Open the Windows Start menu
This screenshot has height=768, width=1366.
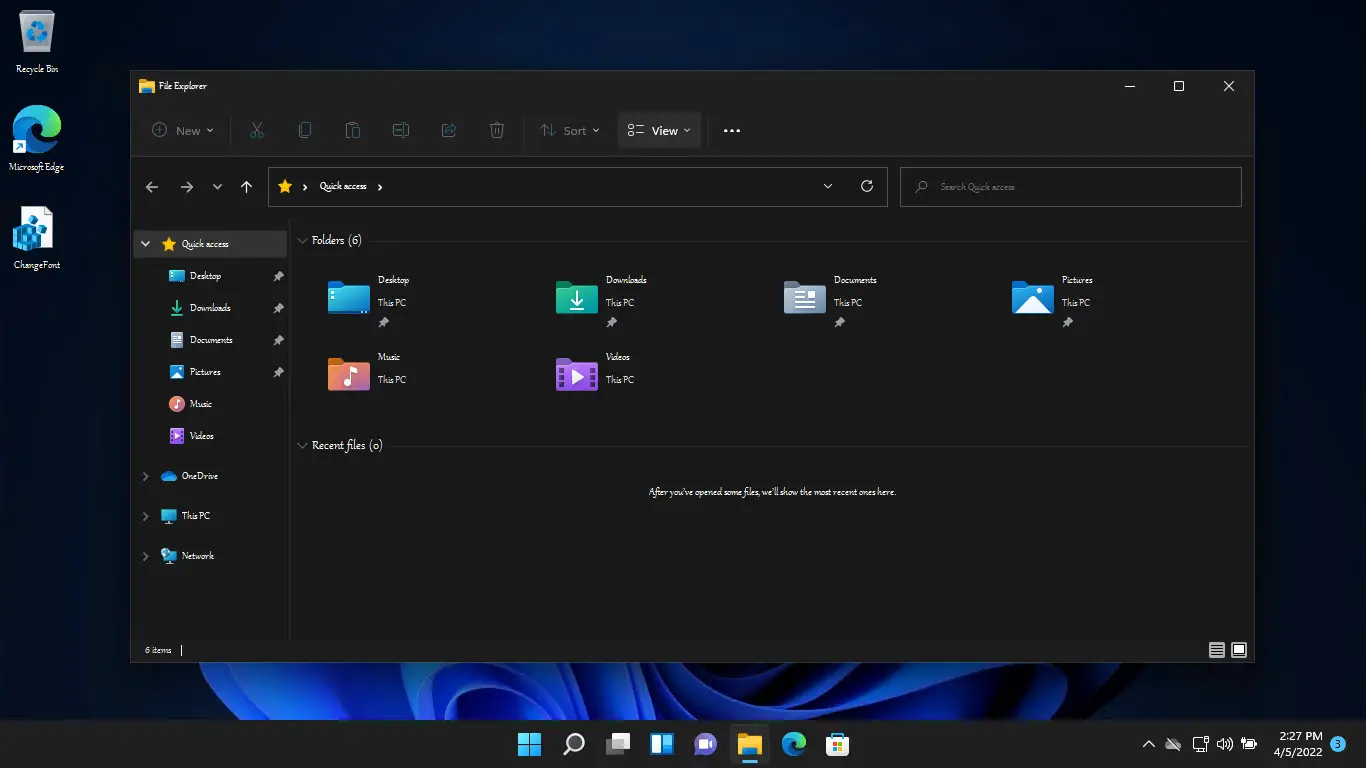click(x=529, y=744)
